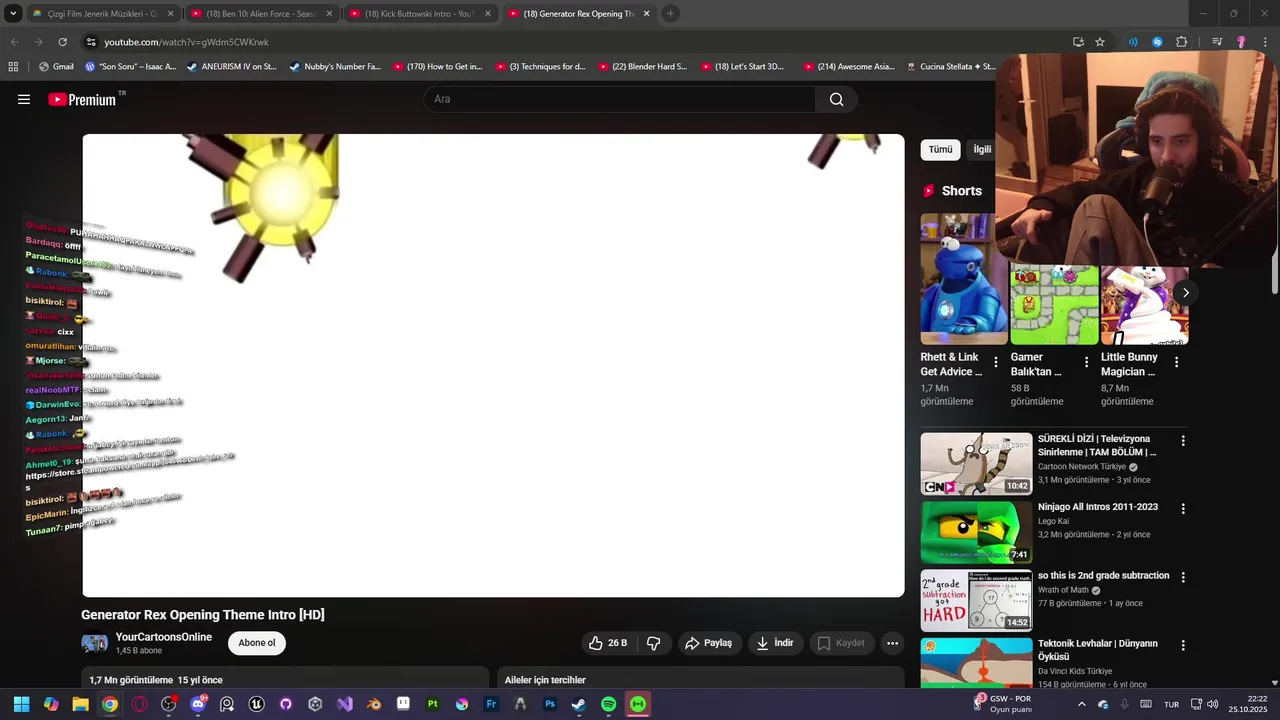Open Gamer Balık'tan Short thumbnail
The width and height of the screenshot is (1280, 720).
(x=1054, y=305)
